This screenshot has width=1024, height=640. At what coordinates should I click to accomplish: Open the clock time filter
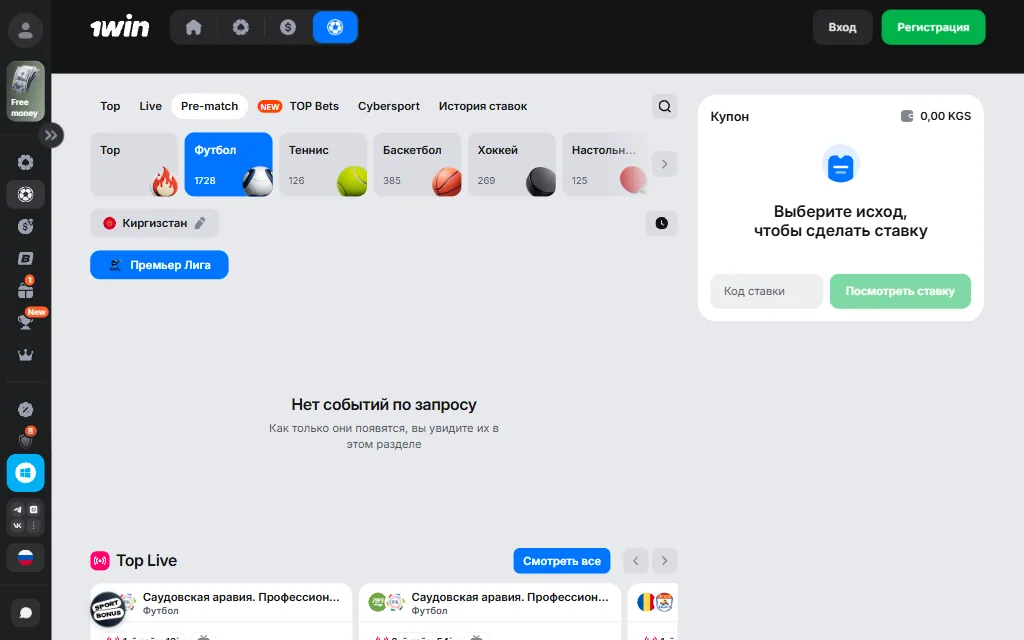[662, 223]
